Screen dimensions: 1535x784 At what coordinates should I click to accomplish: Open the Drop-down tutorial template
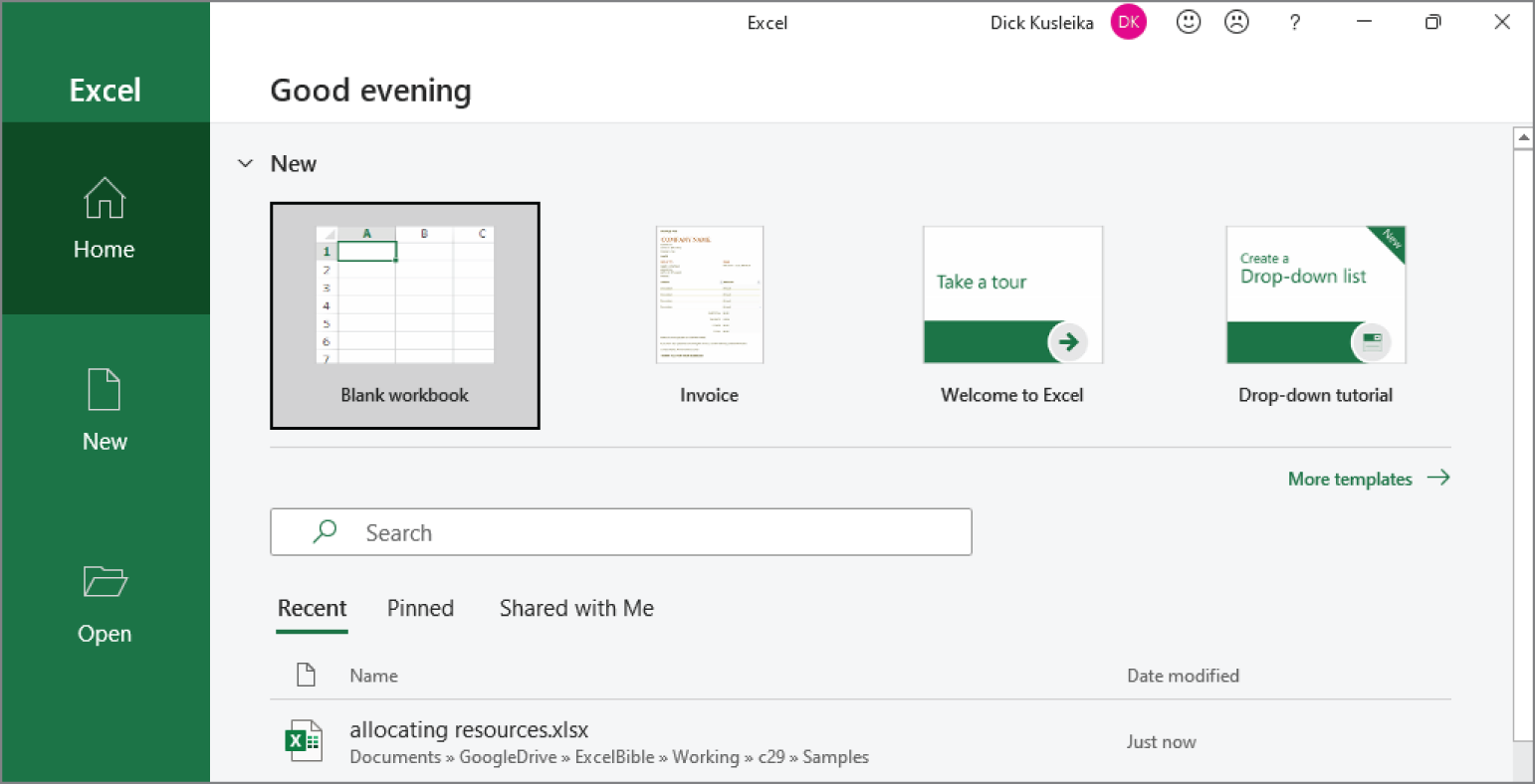point(1316,315)
